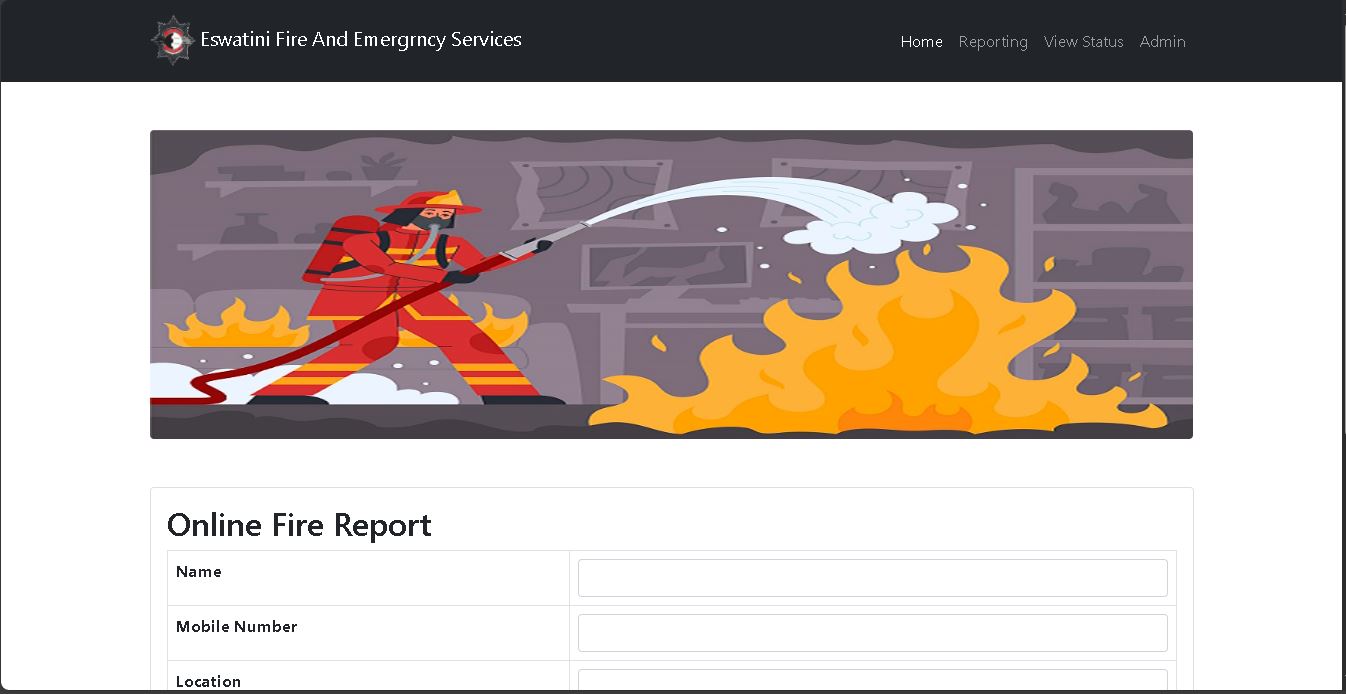Click the Name field label
1346x694 pixels.
click(199, 572)
